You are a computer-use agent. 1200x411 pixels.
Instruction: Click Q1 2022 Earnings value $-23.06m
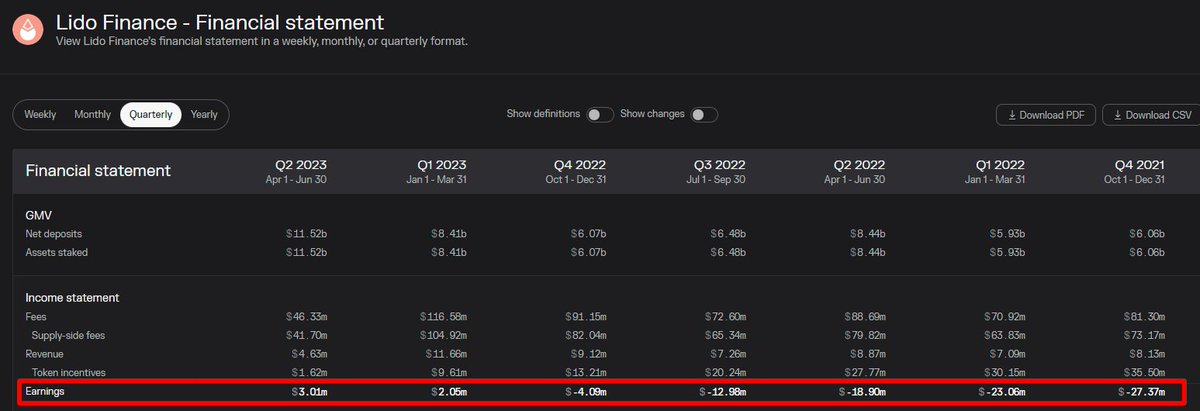1002,392
